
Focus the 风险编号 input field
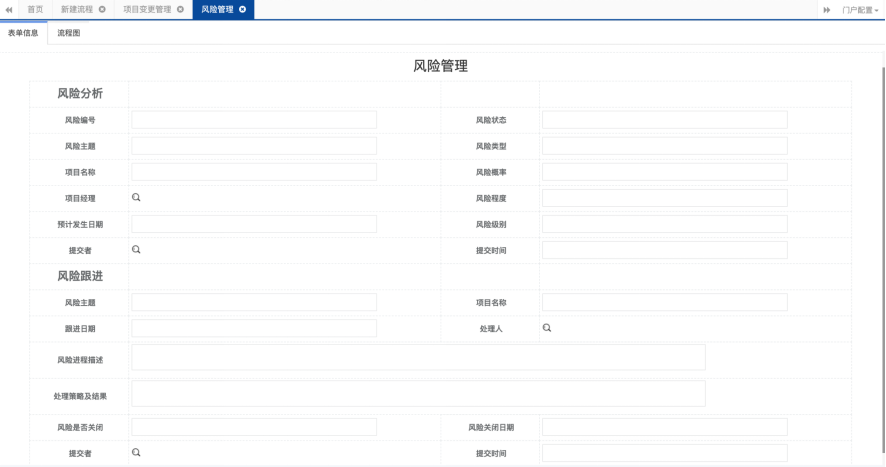[254, 120]
